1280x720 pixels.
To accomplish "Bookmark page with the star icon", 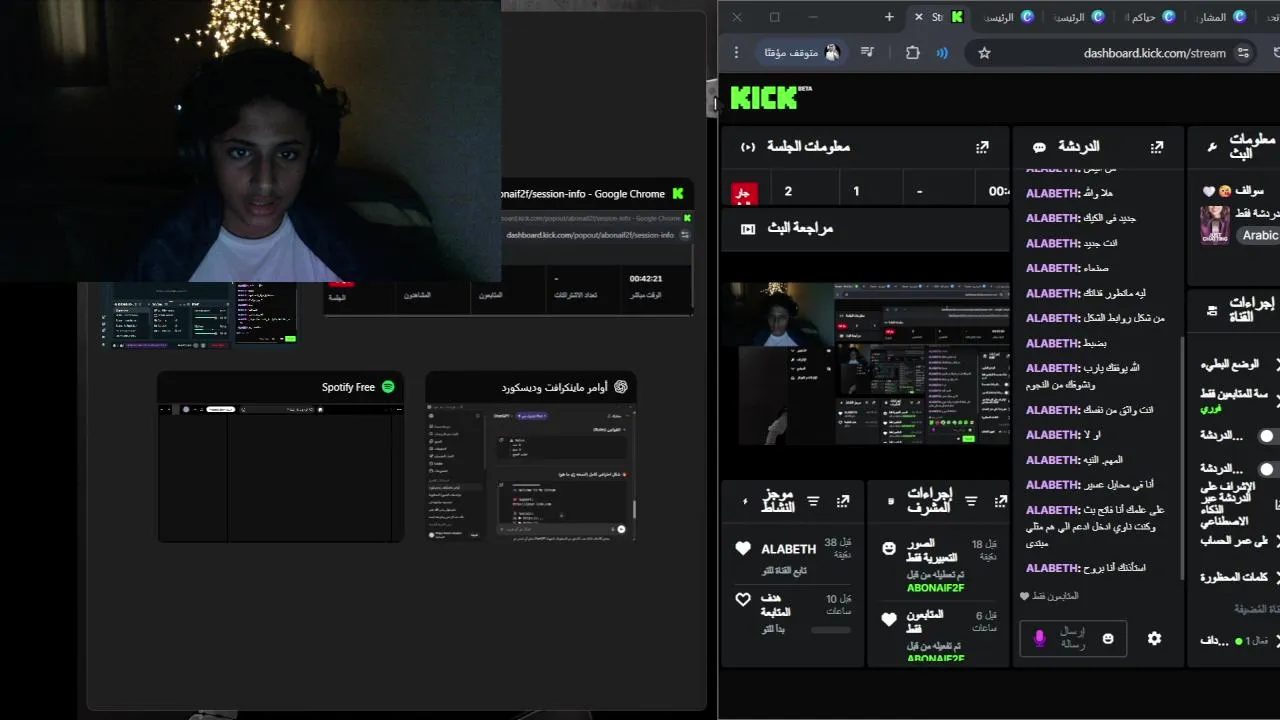I will [984, 53].
